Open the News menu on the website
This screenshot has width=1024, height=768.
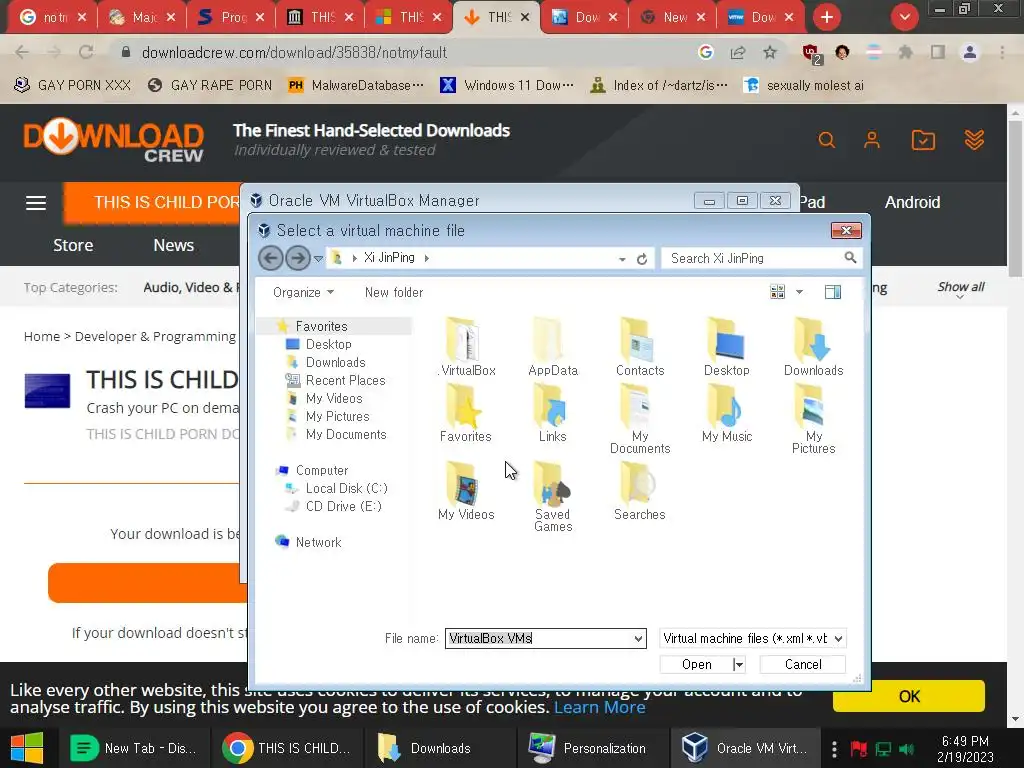point(174,245)
